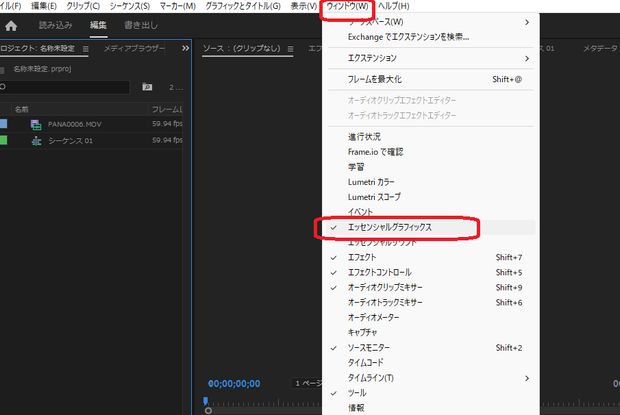Screen dimensions: 620x415
Task: Click the blue label of PANA0006.MOV
Action: pyautogui.click(x=3, y=124)
